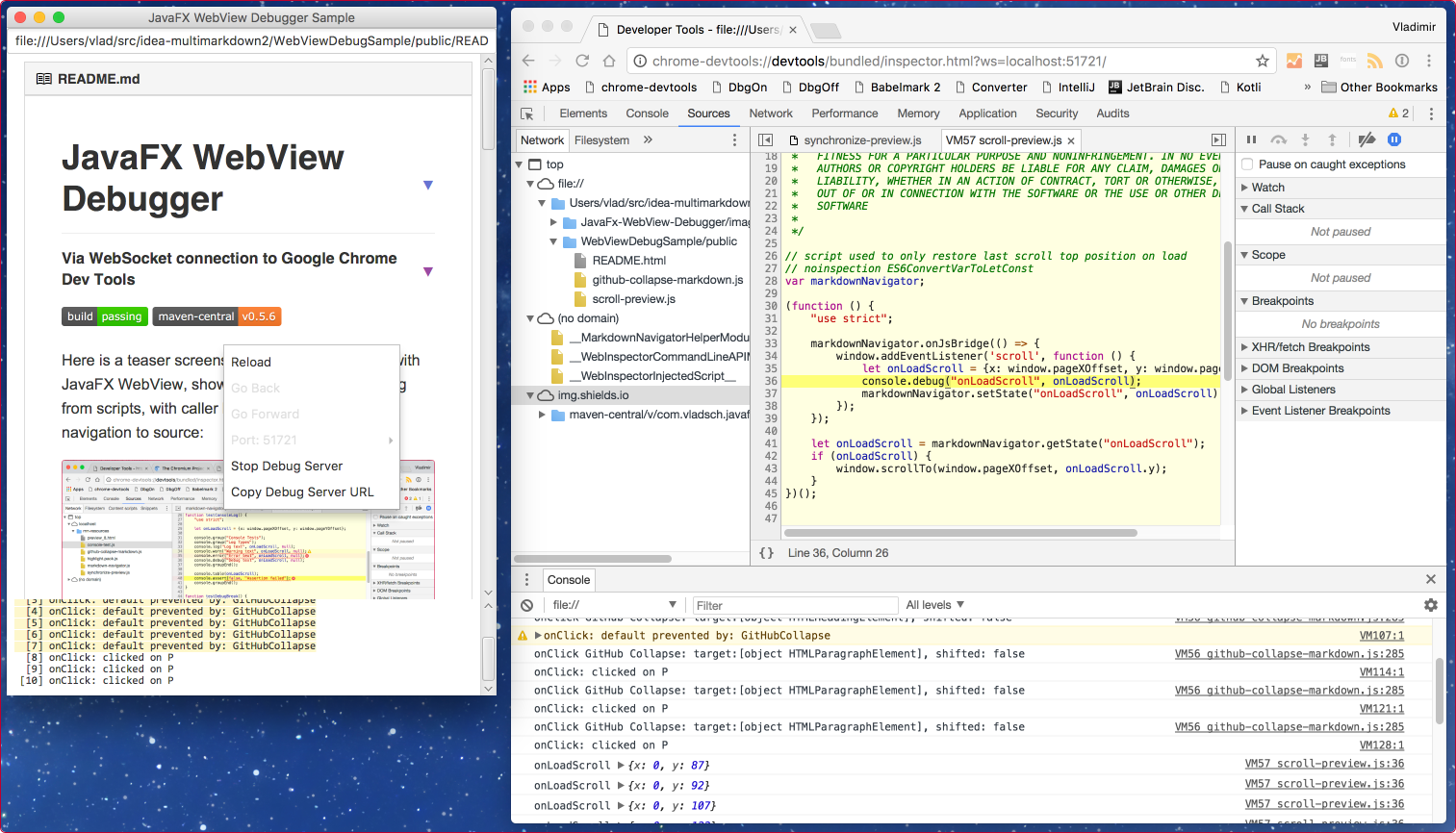Open the All levels log dropdown
Screen dimensions: 1456x833
934,605
